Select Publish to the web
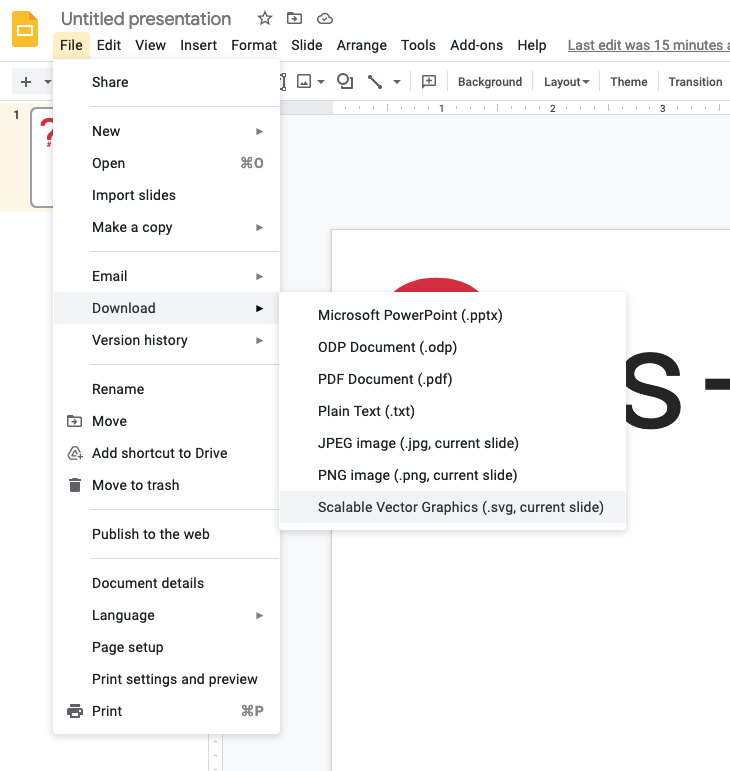Image resolution: width=730 pixels, height=771 pixels. pyautogui.click(x=167, y=534)
